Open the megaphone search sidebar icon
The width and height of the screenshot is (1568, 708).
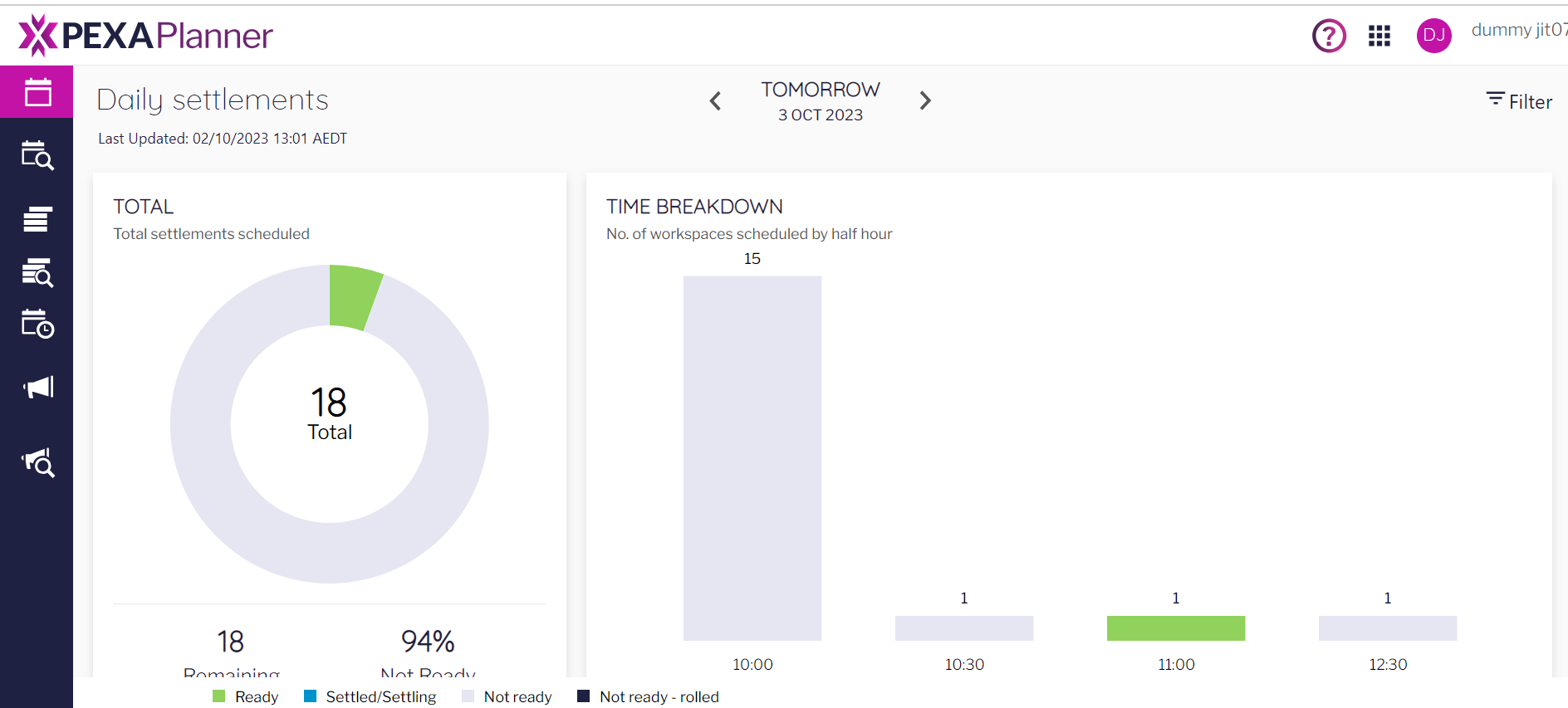[37, 462]
